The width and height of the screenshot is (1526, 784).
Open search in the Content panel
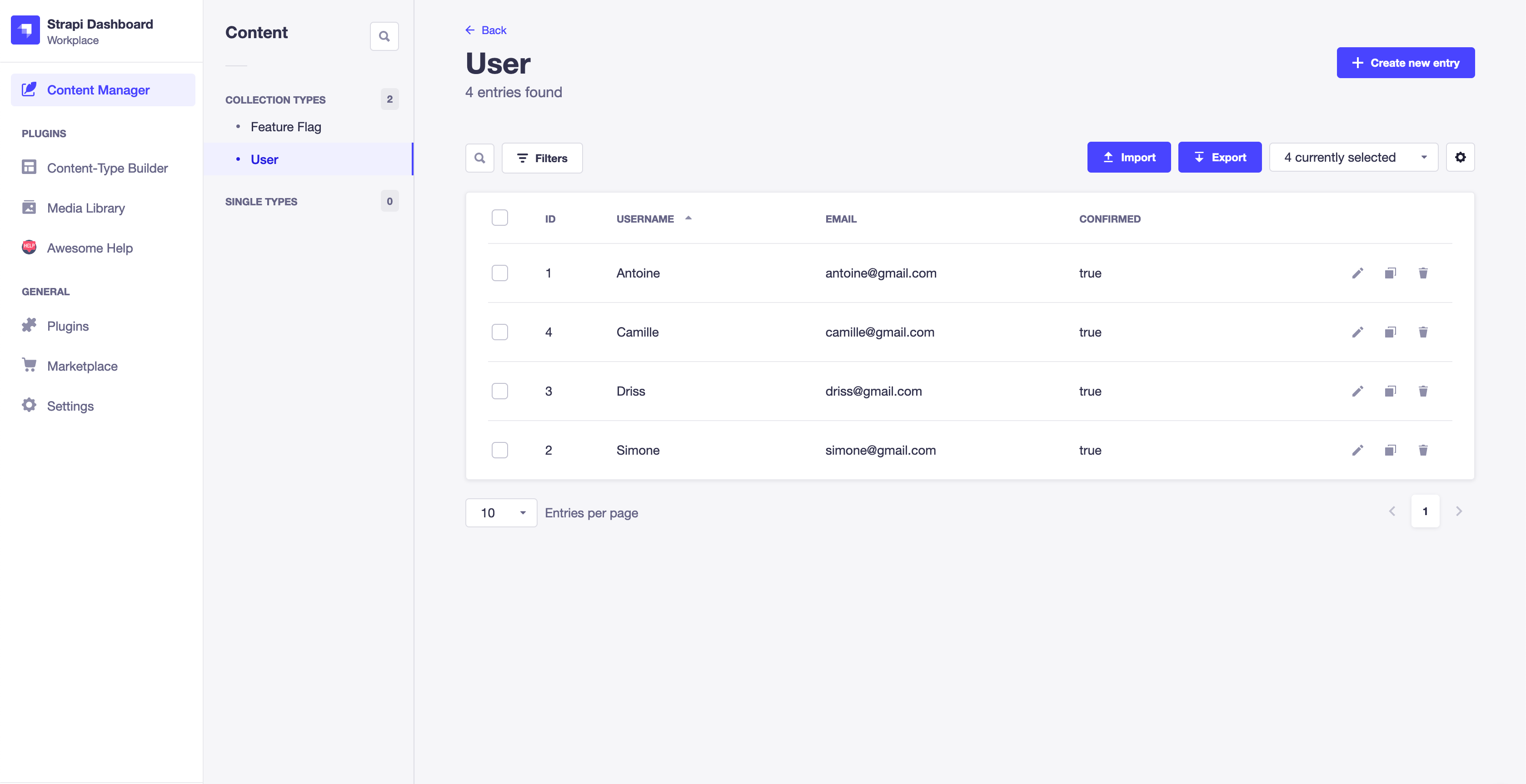(384, 36)
